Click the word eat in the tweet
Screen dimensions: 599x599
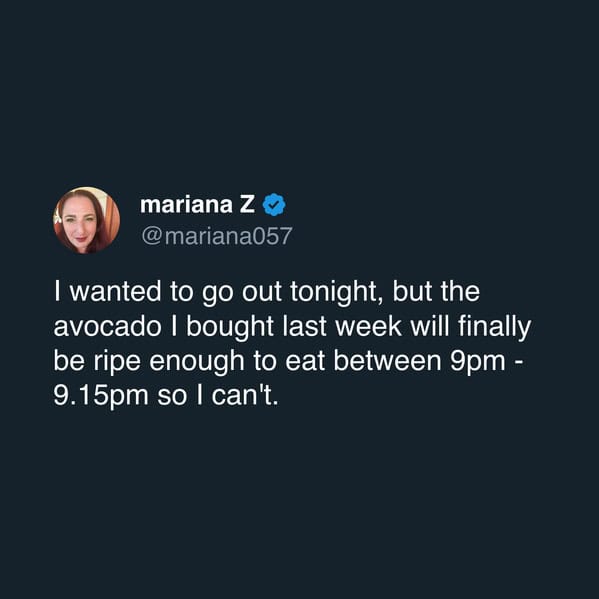click(305, 362)
